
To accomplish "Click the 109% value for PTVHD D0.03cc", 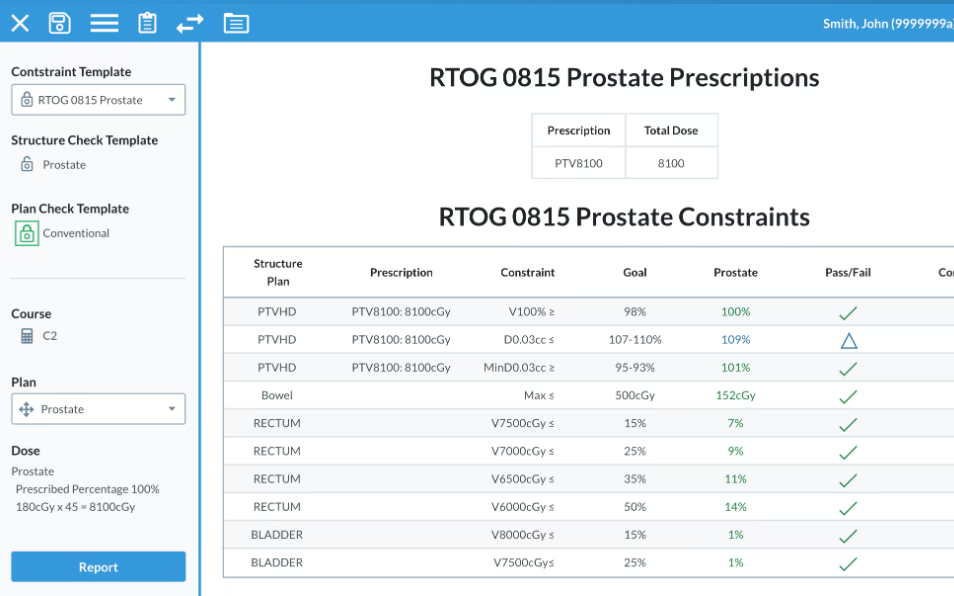I will coord(736,339).
